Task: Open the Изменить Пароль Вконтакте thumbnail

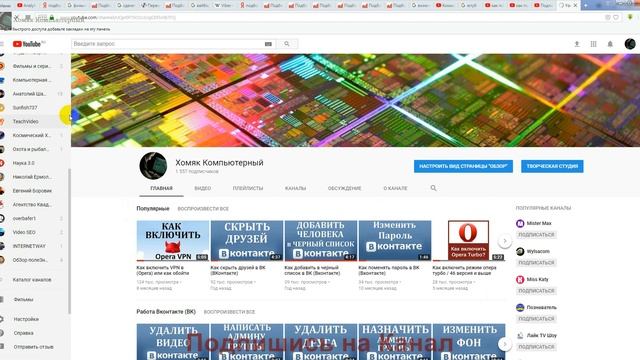Action: [x=395, y=241]
